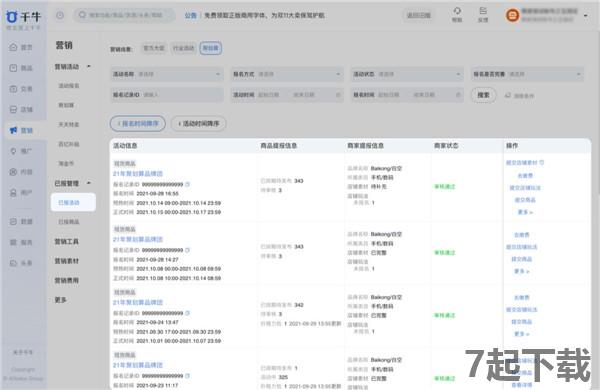Open activity link in row registered 2021-09-28 14:27
This screenshot has width=600, height=390.
[x=138, y=239]
